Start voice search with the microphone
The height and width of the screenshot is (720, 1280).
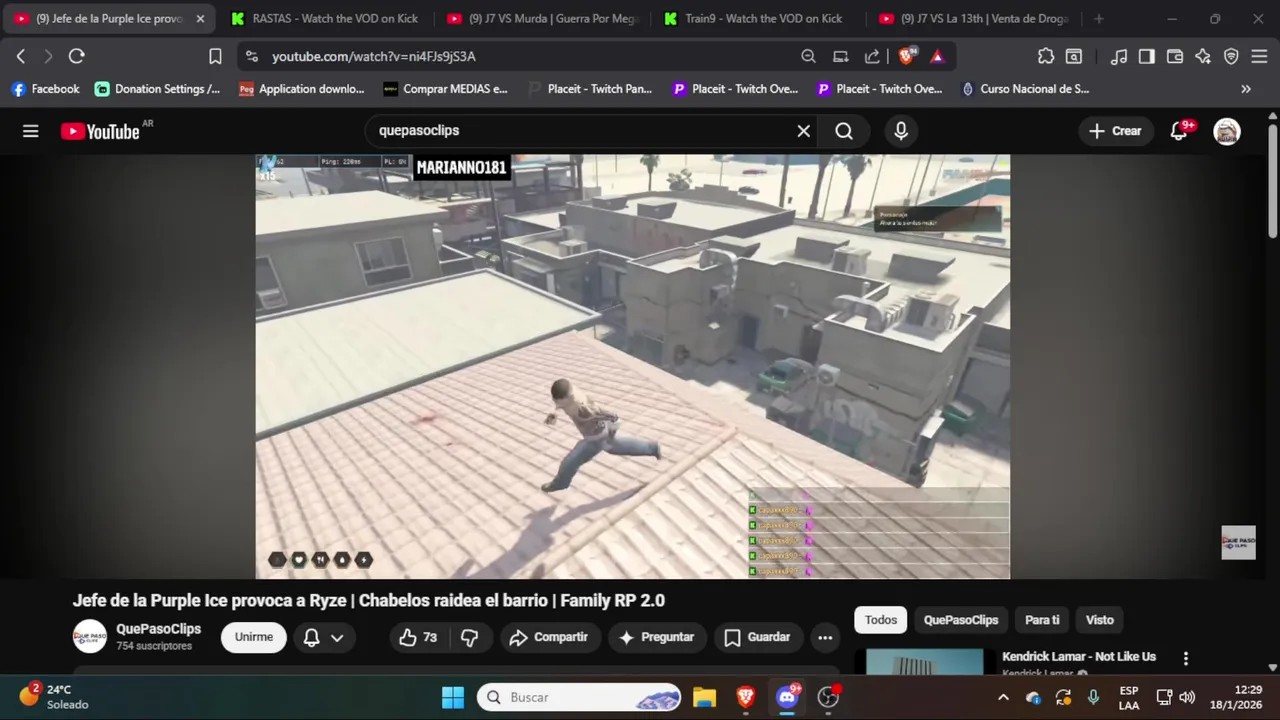pyautogui.click(x=901, y=131)
